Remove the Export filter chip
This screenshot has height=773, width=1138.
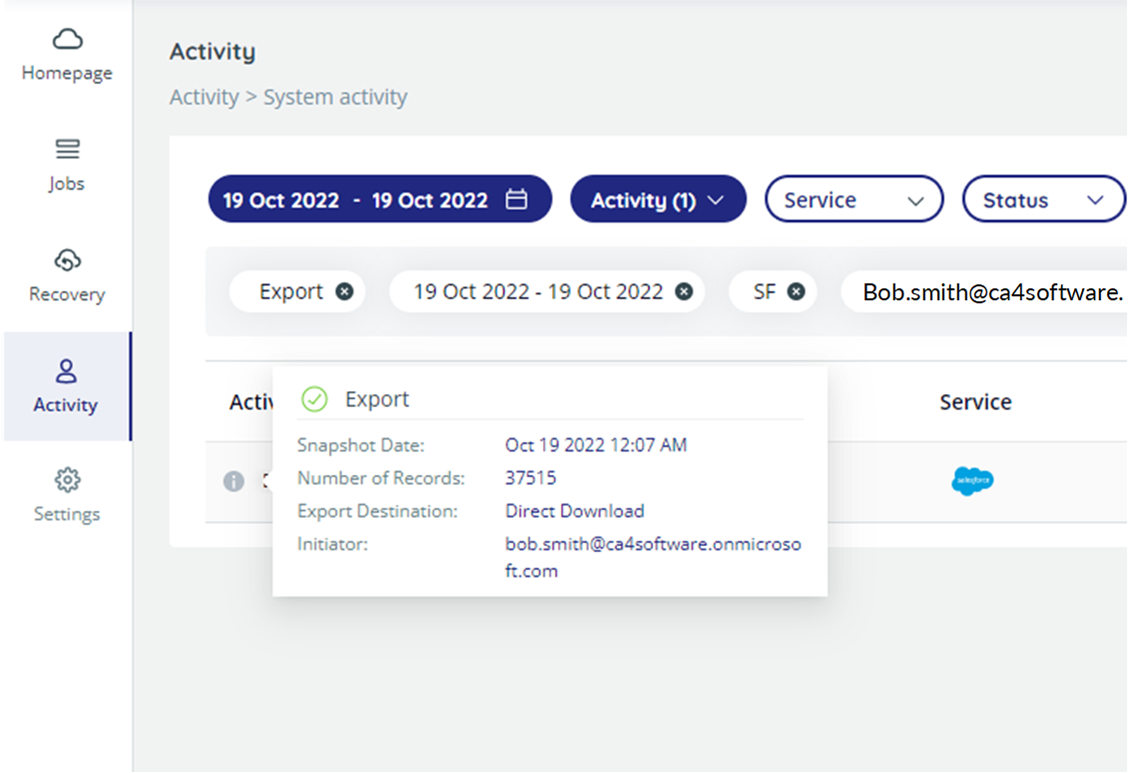pos(344,291)
